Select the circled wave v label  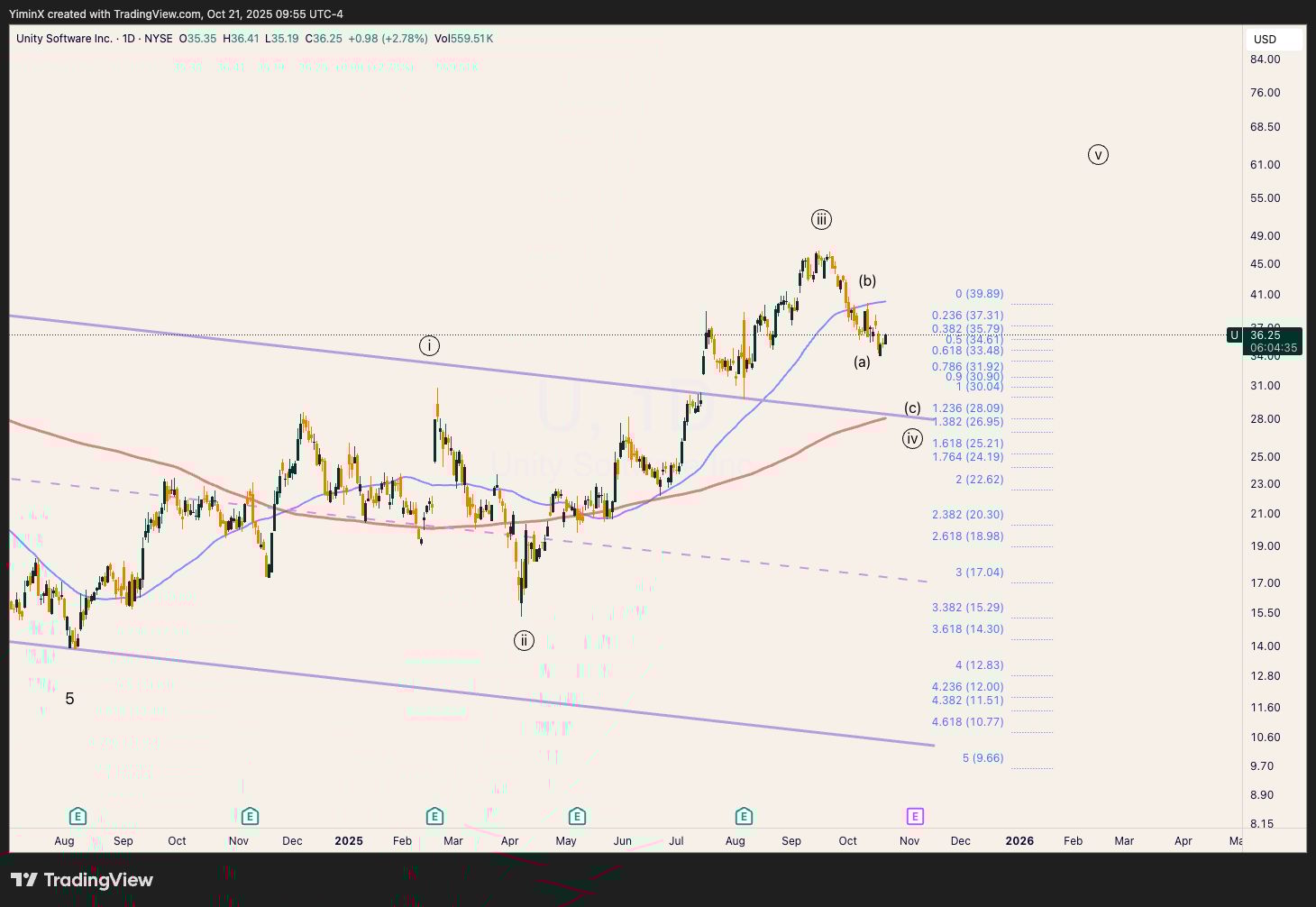click(x=1098, y=155)
